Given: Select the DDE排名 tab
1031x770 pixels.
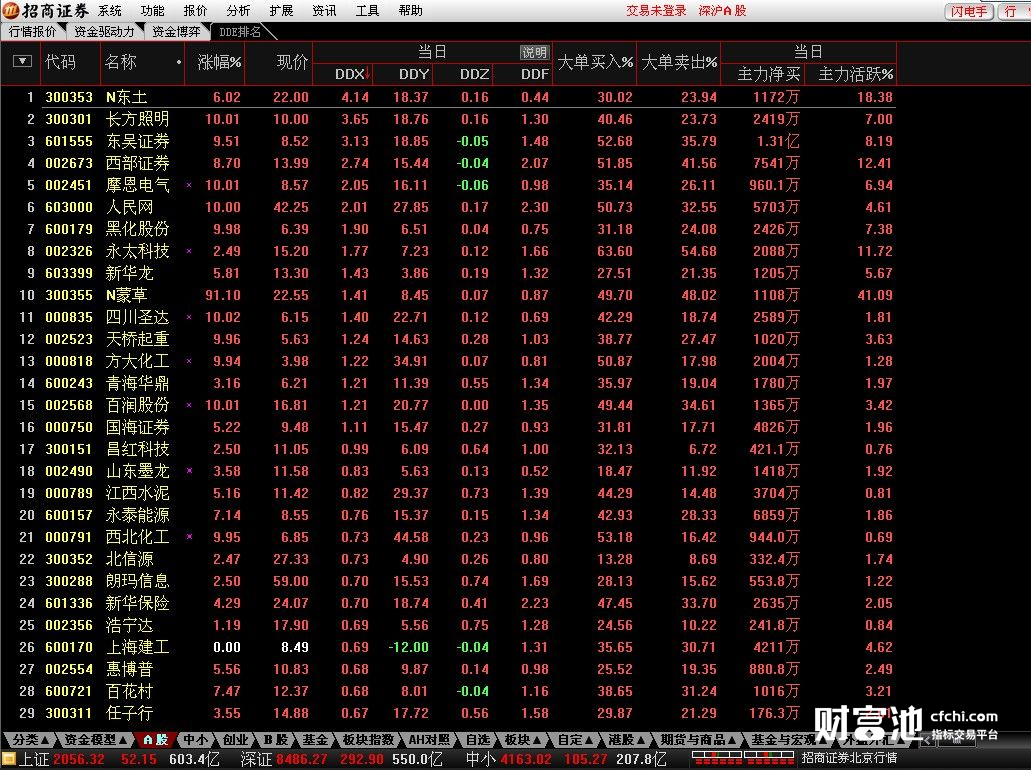Looking at the screenshot, I should [240, 32].
